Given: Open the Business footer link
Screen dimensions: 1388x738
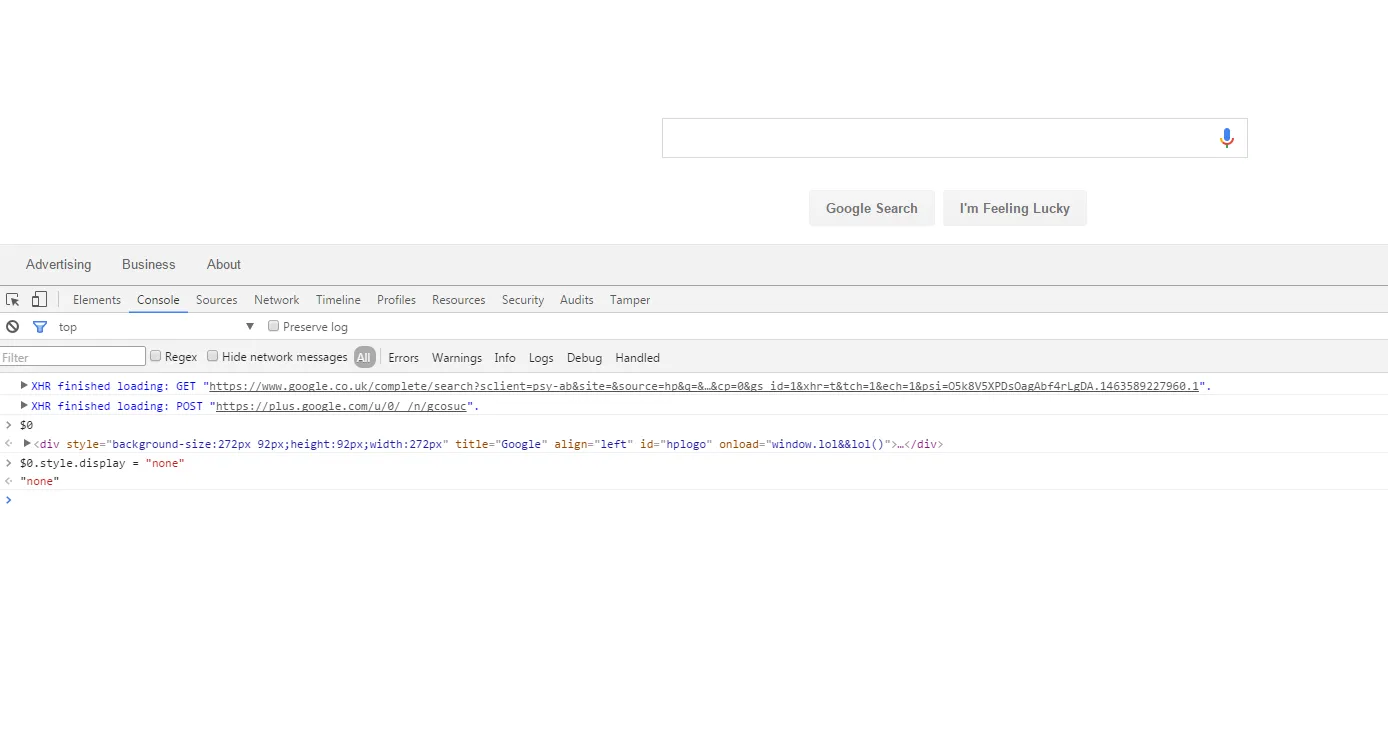Looking at the screenshot, I should pos(149,264).
